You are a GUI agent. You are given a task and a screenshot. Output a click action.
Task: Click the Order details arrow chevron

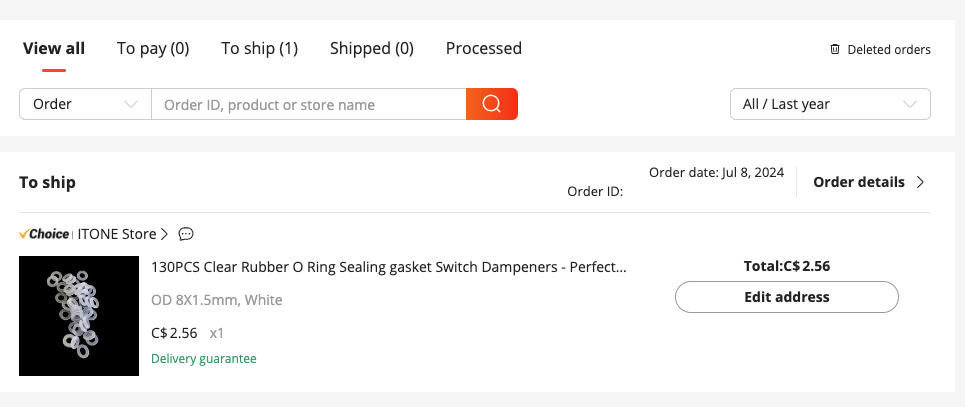(x=921, y=182)
